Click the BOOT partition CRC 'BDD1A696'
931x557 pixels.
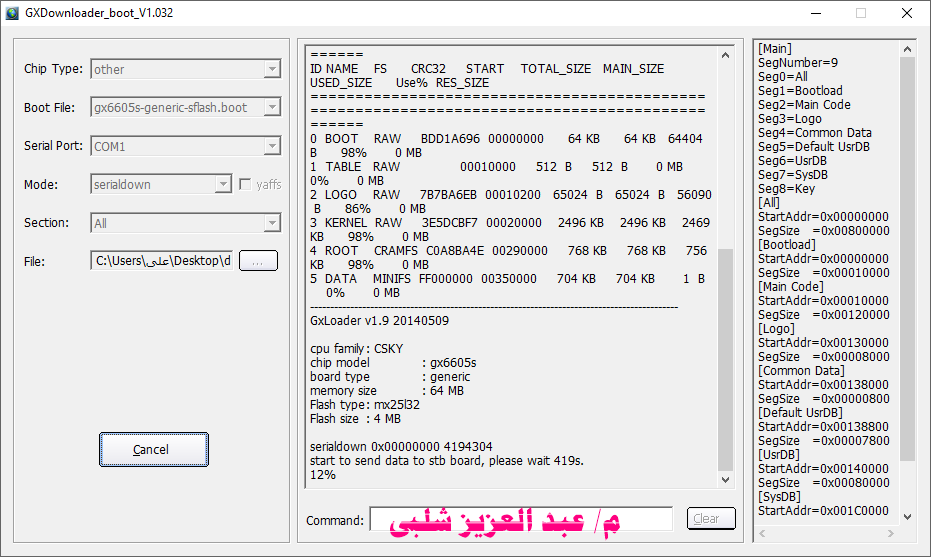[450, 139]
